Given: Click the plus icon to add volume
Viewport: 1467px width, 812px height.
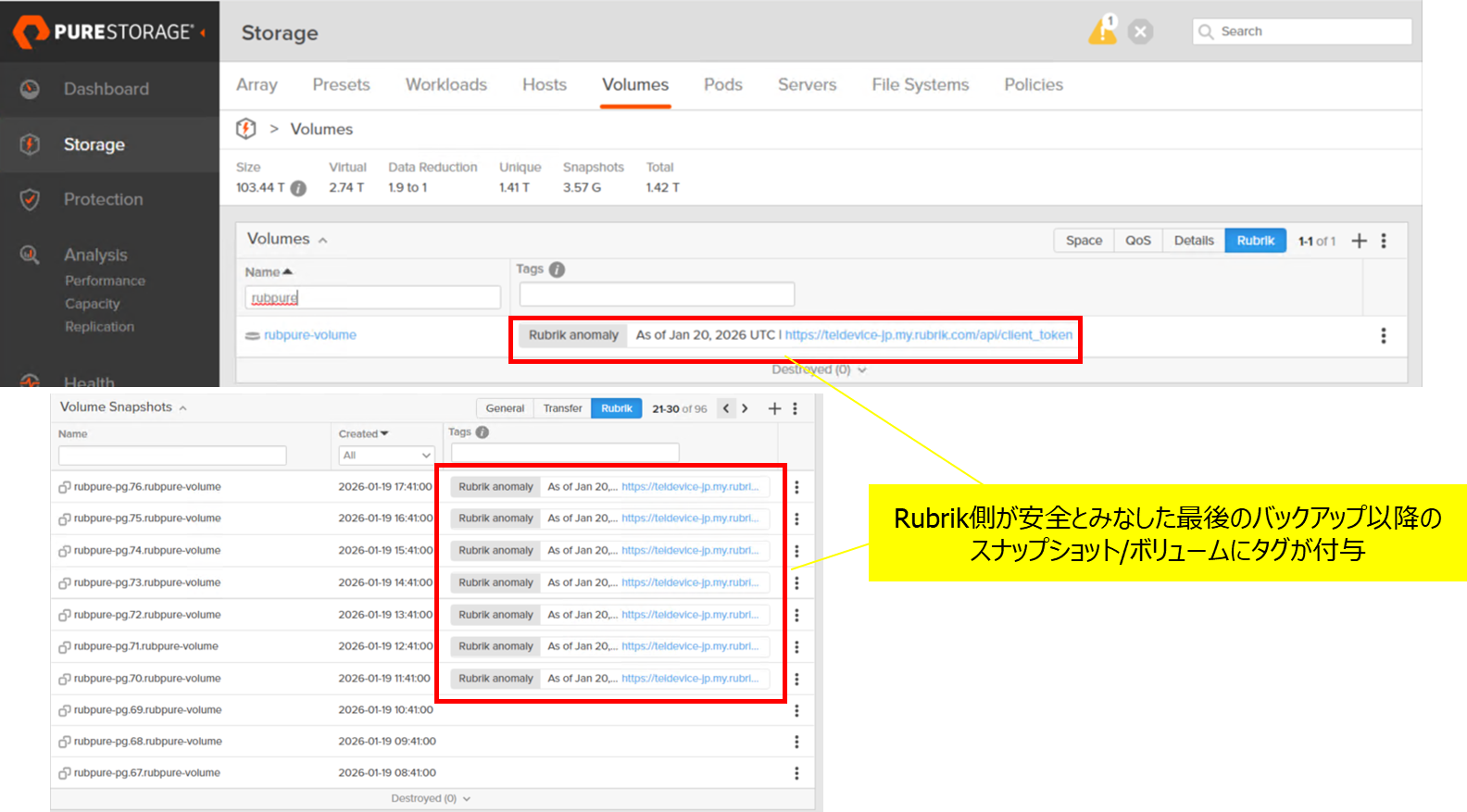Looking at the screenshot, I should tap(1359, 241).
